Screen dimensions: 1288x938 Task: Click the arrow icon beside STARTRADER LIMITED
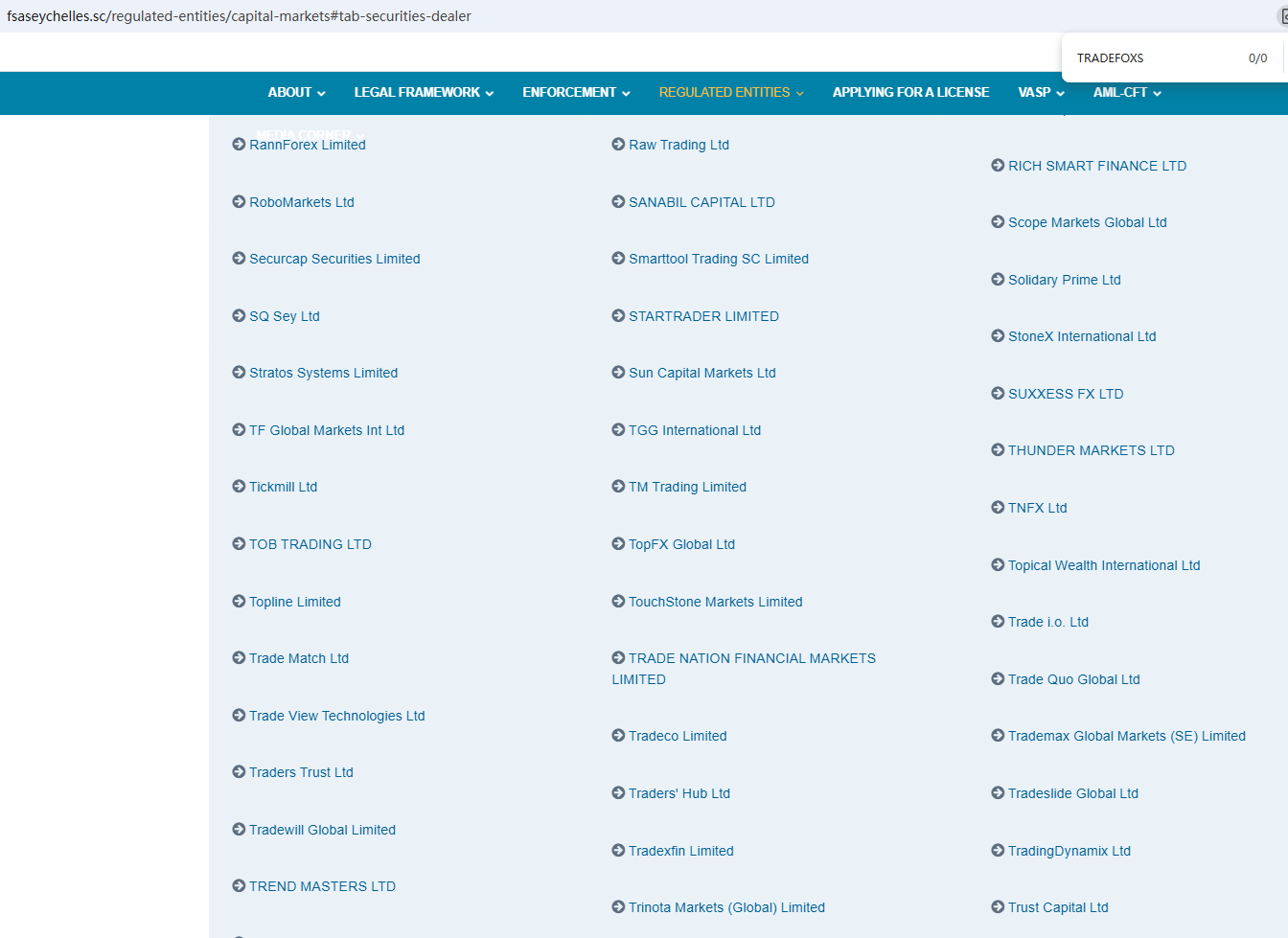618,316
